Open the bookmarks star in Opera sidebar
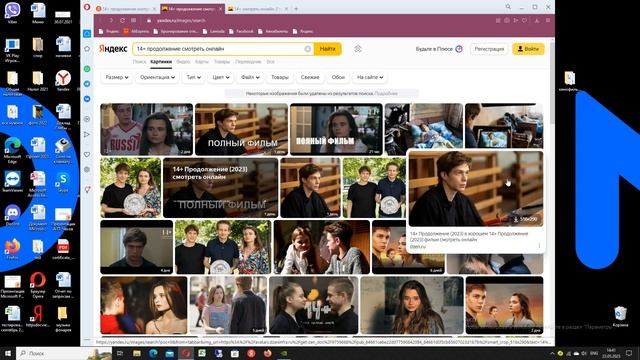The height and width of the screenshot is (360, 640). point(87,49)
